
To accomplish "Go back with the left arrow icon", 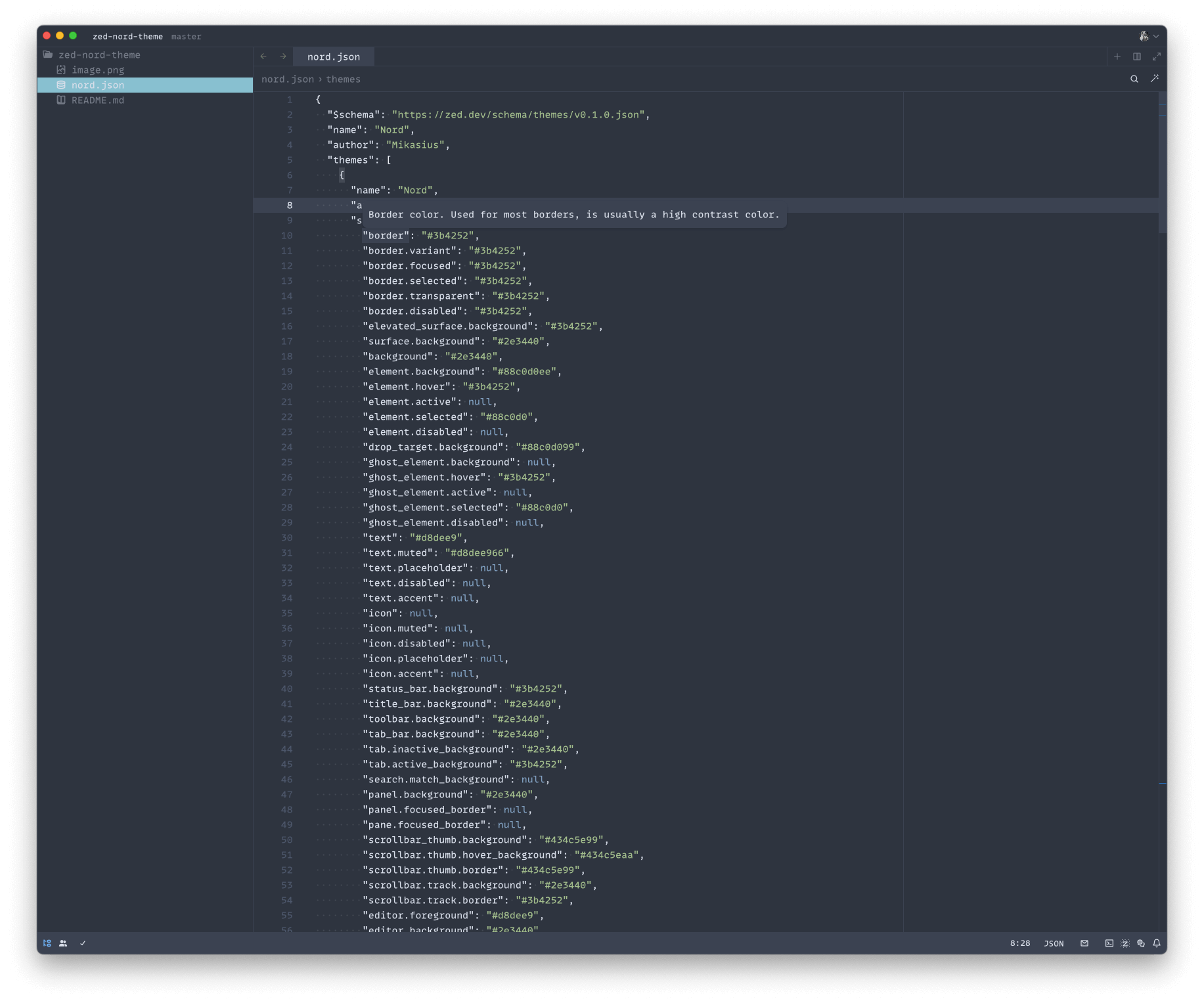I will (263, 56).
